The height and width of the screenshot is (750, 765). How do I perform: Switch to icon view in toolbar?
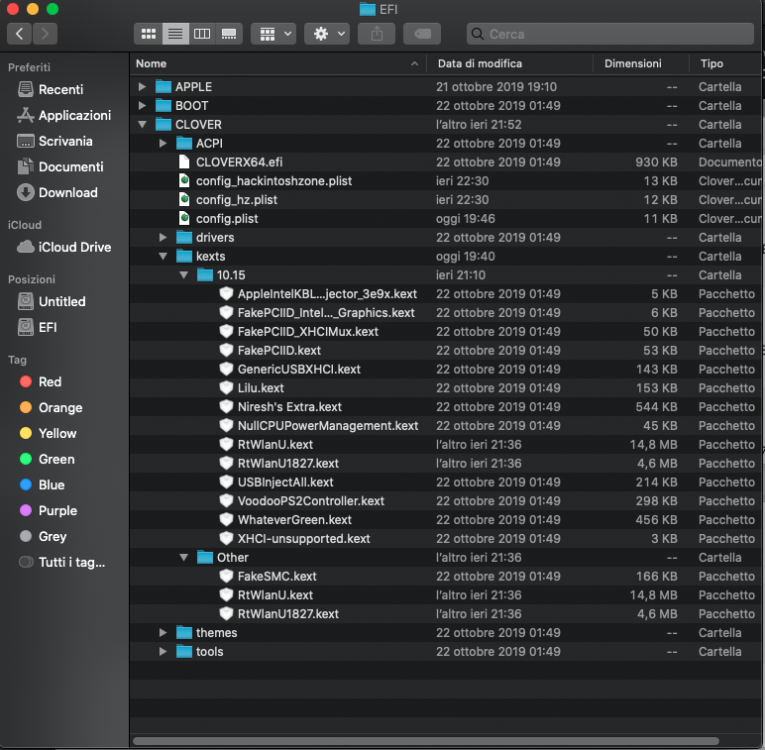(148, 34)
